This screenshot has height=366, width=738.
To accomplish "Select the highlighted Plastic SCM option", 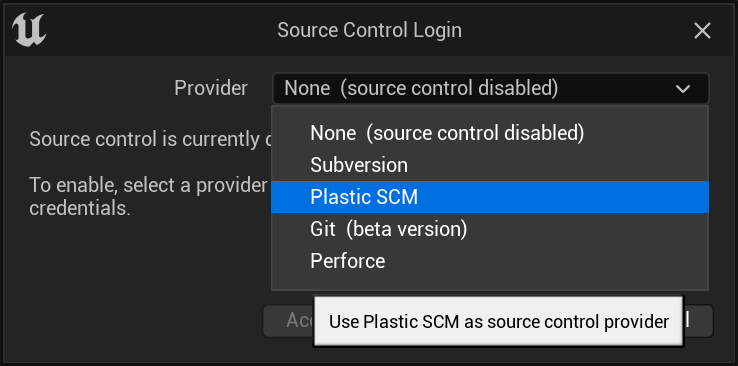I will (490, 197).
